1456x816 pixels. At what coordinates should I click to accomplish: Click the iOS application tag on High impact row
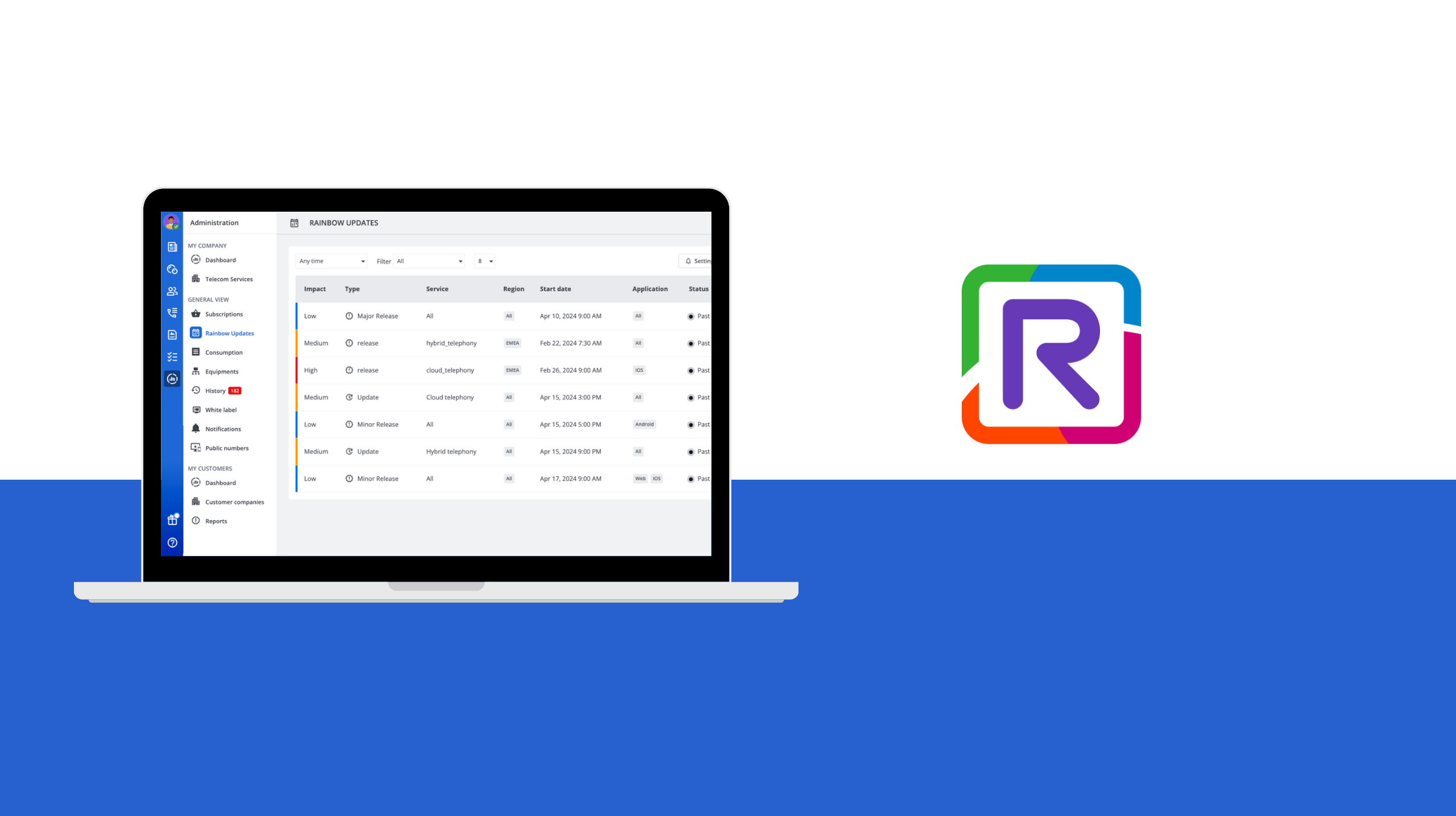click(x=639, y=370)
